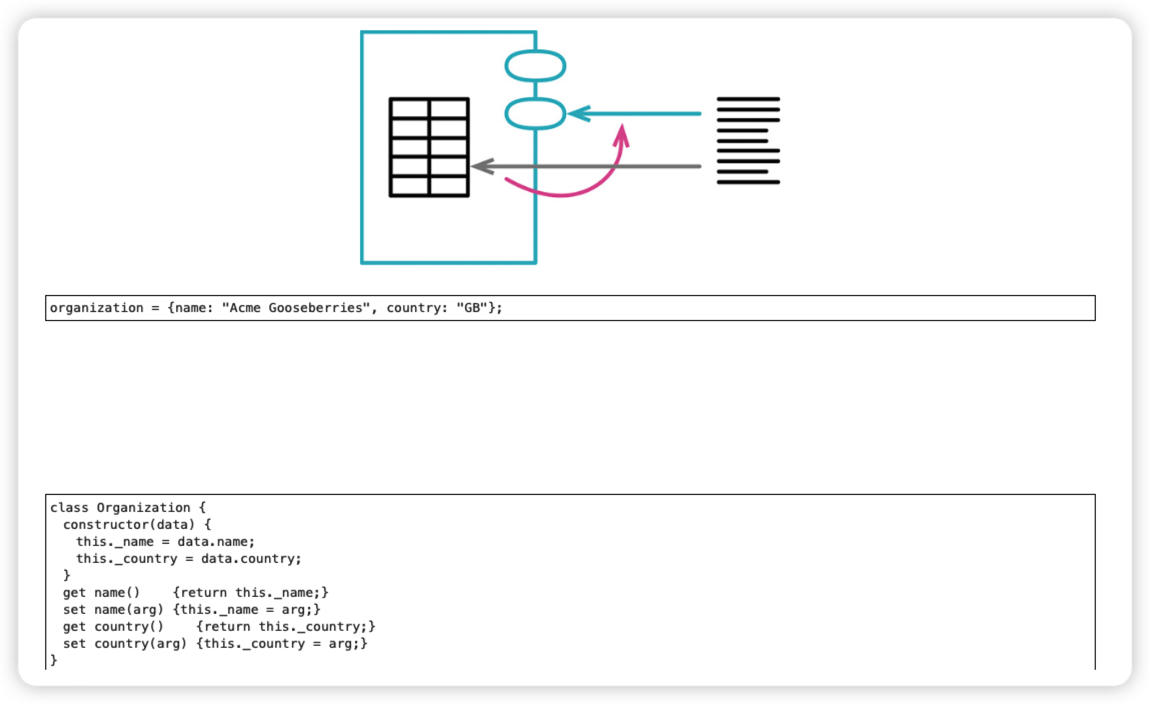Click the teal arrow pointing at oval

point(634,114)
